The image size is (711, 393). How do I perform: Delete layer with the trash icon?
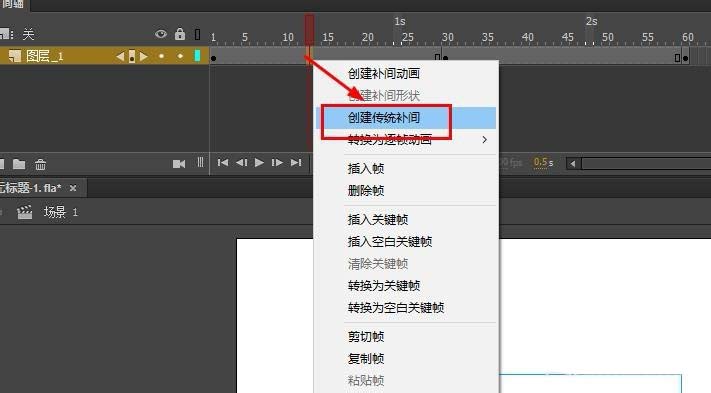pos(40,164)
